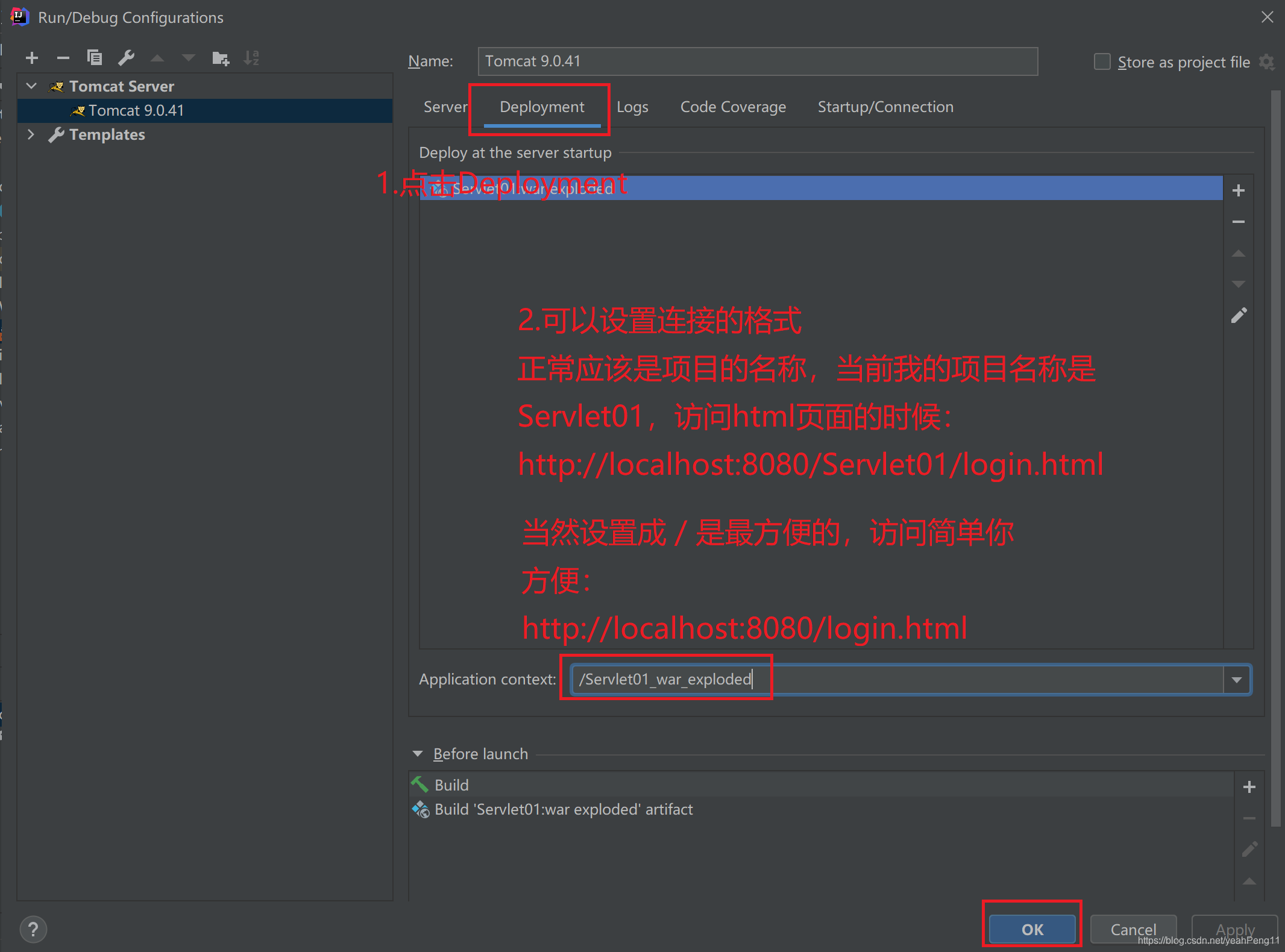The image size is (1285, 952).
Task: Move before launch task up arrow
Action: [x=1249, y=881]
